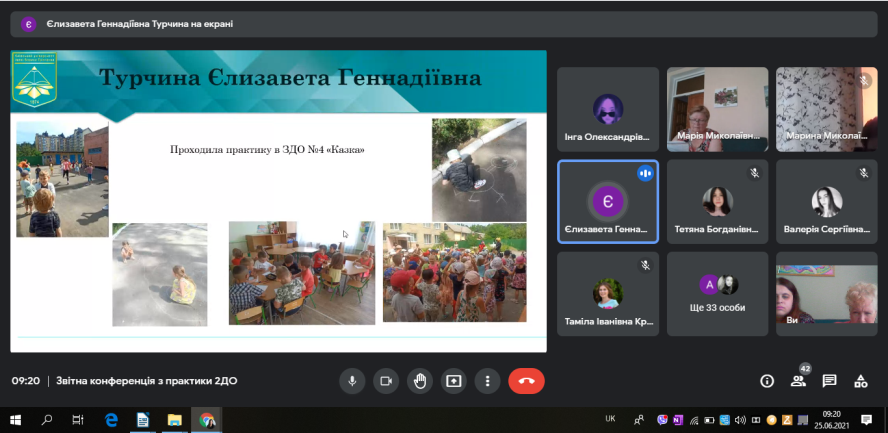
Task: Open the Windows Start menu
Action: click(x=15, y=420)
